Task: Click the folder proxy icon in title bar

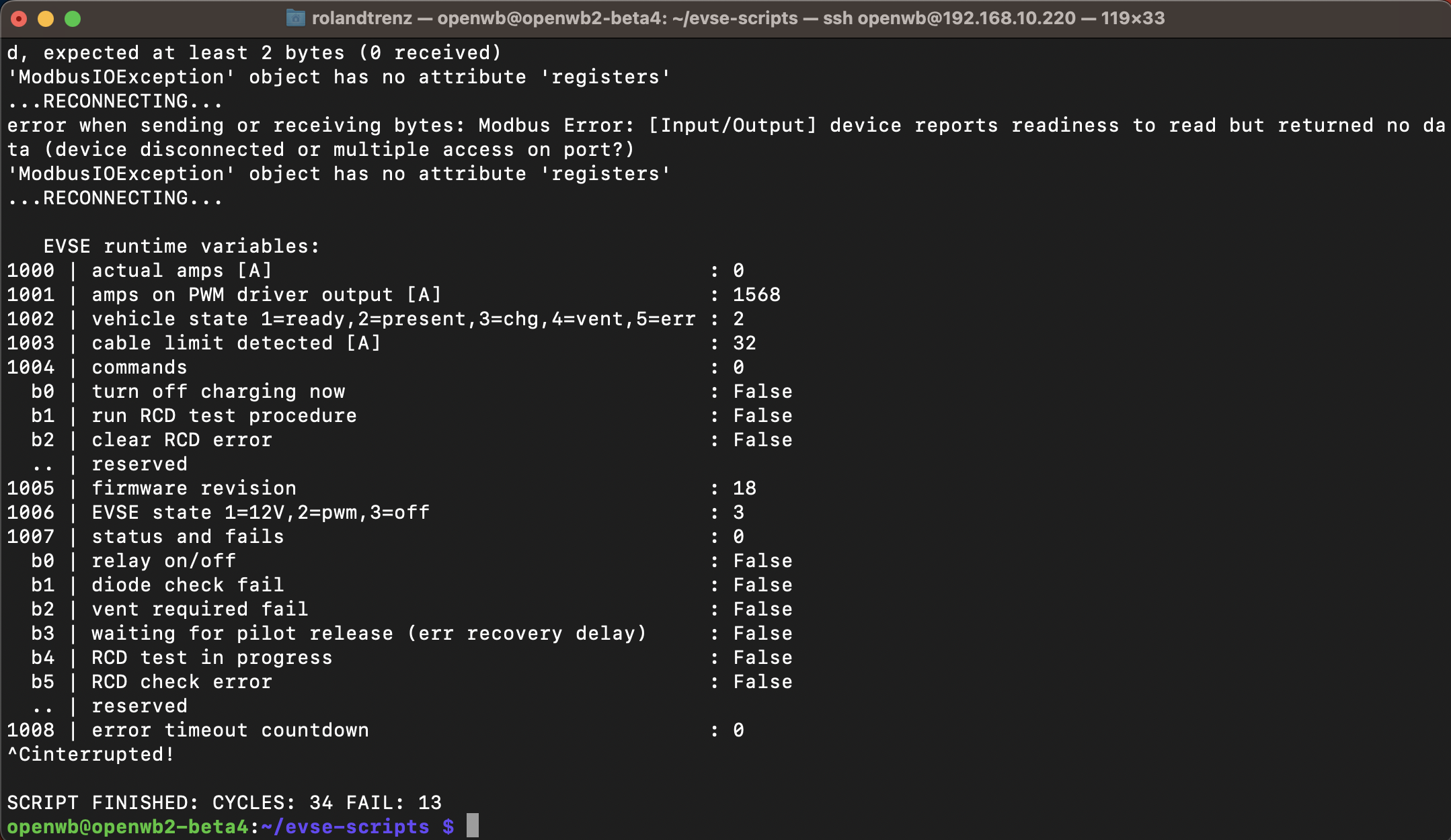Action: [295, 18]
